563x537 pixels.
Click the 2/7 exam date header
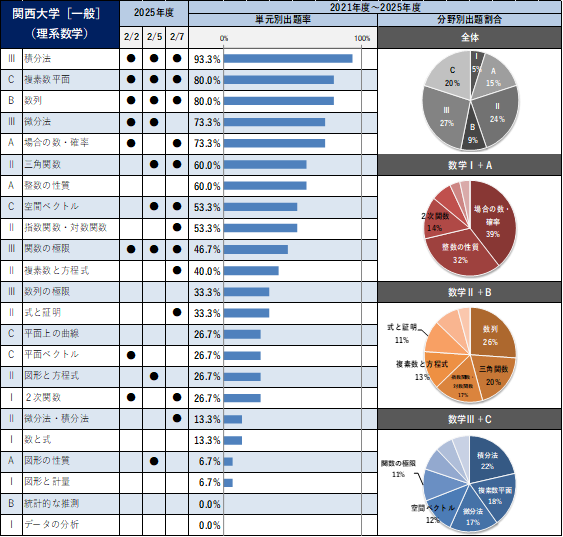click(x=177, y=37)
